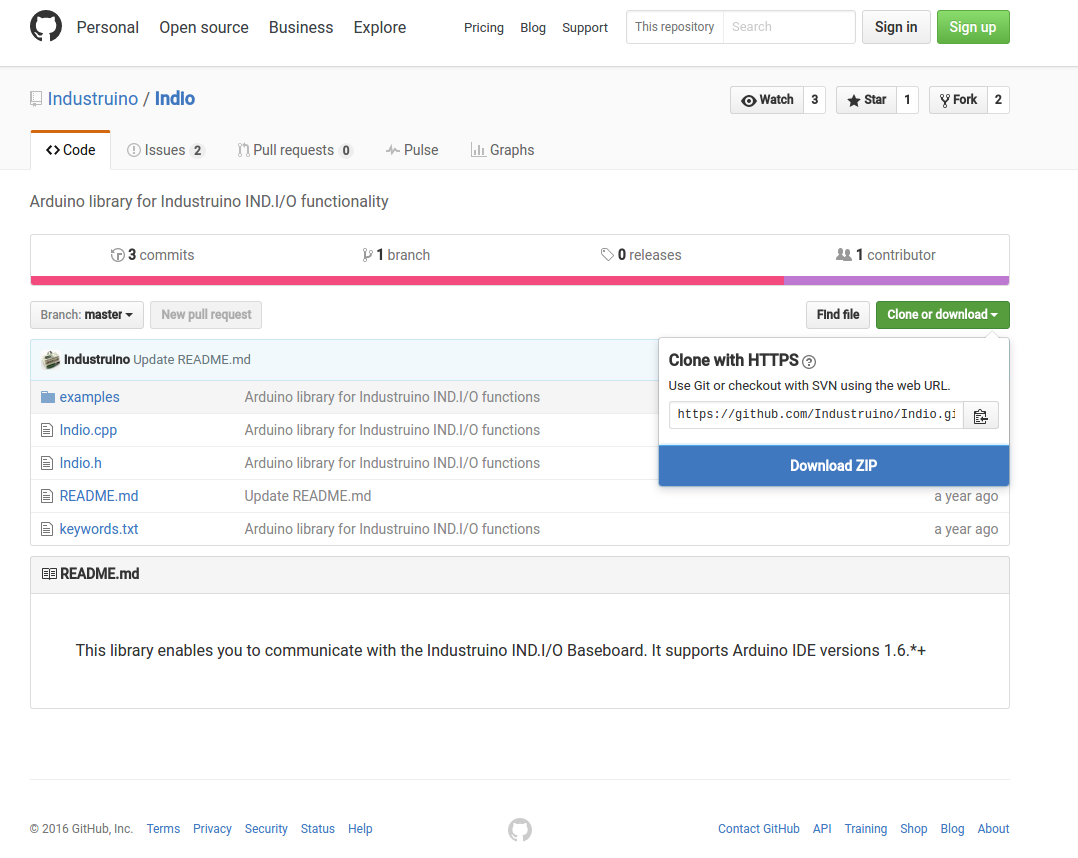
Task: Watch the Indio repository
Action: click(x=767, y=100)
